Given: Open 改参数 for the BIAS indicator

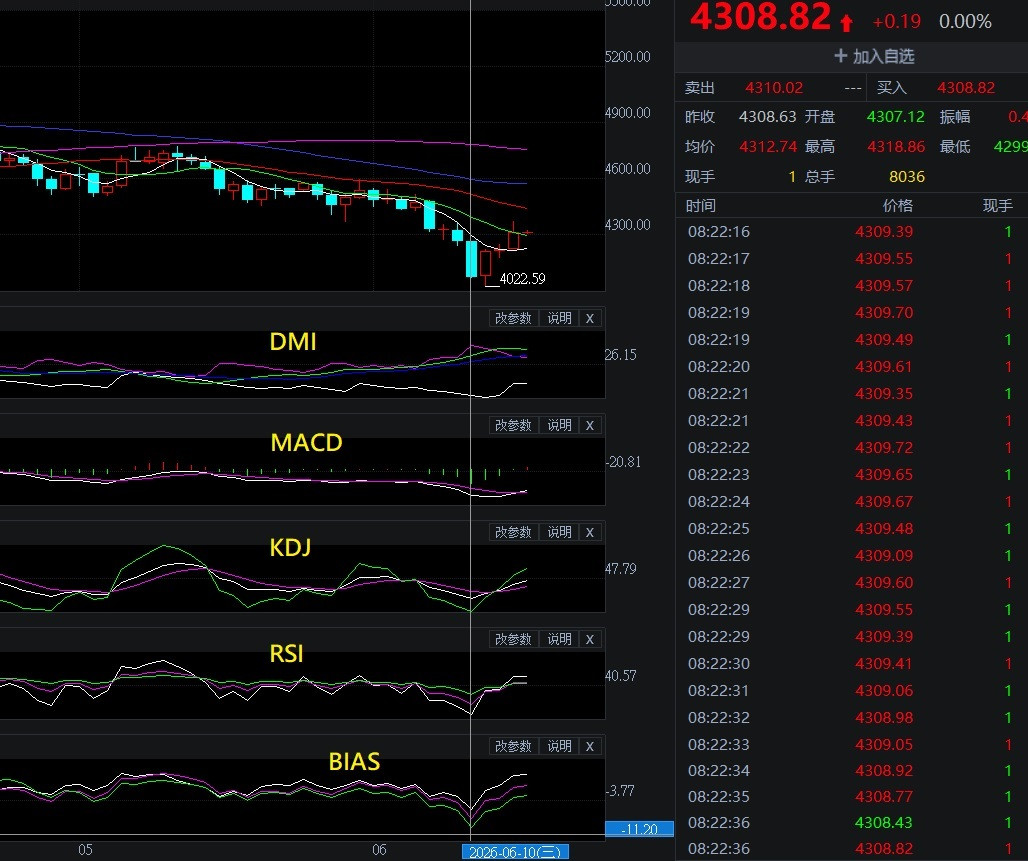Looking at the screenshot, I should click(x=513, y=746).
